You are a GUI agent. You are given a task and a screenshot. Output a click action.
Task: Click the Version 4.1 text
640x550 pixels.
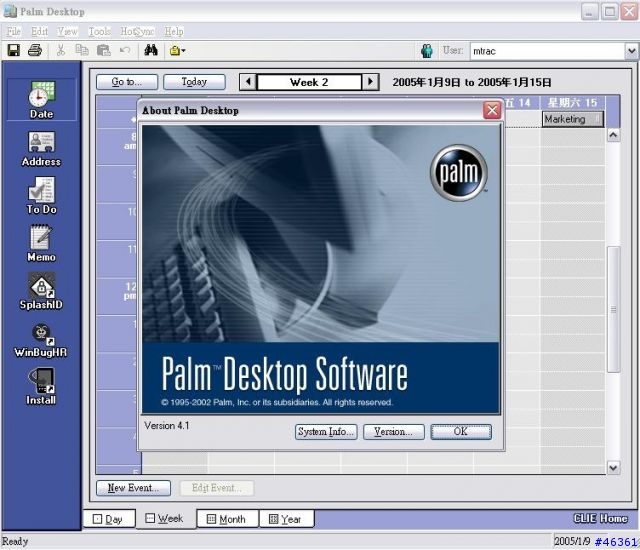click(167, 426)
